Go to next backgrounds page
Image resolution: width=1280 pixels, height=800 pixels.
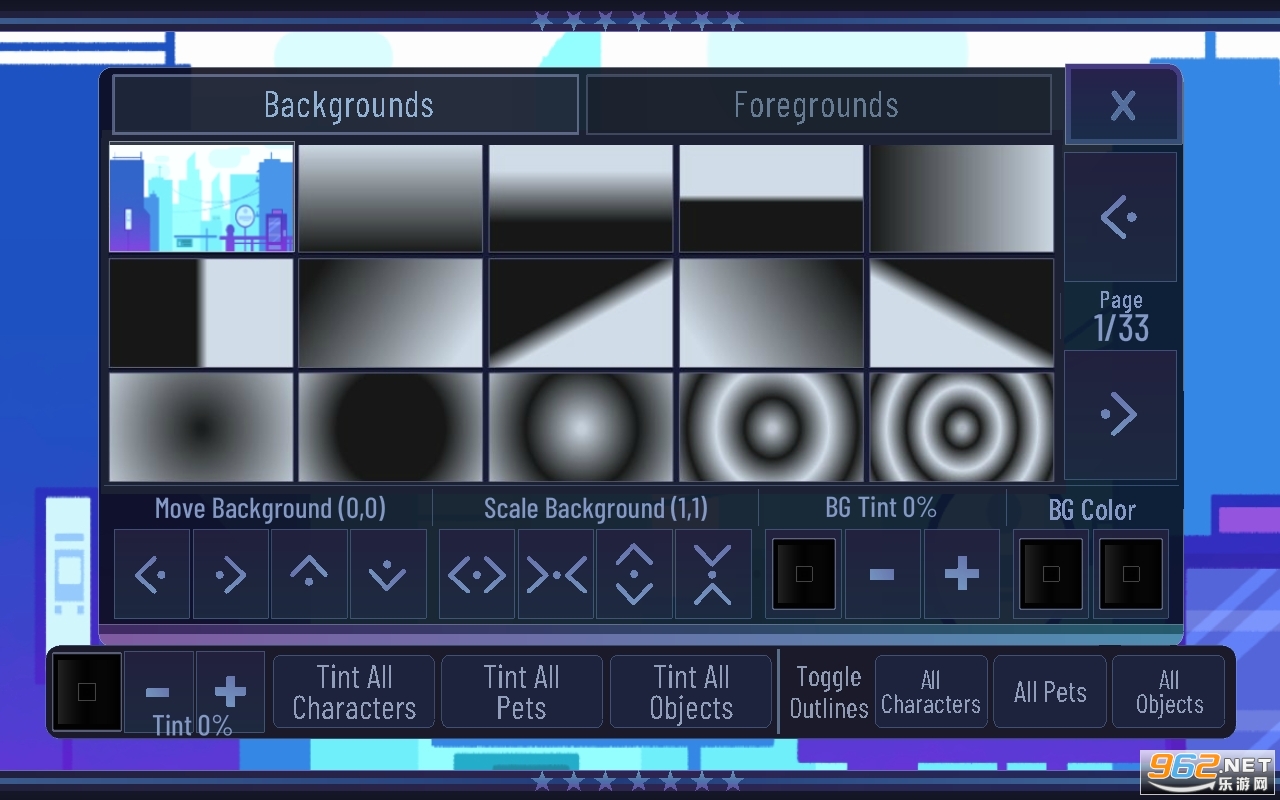click(1120, 415)
